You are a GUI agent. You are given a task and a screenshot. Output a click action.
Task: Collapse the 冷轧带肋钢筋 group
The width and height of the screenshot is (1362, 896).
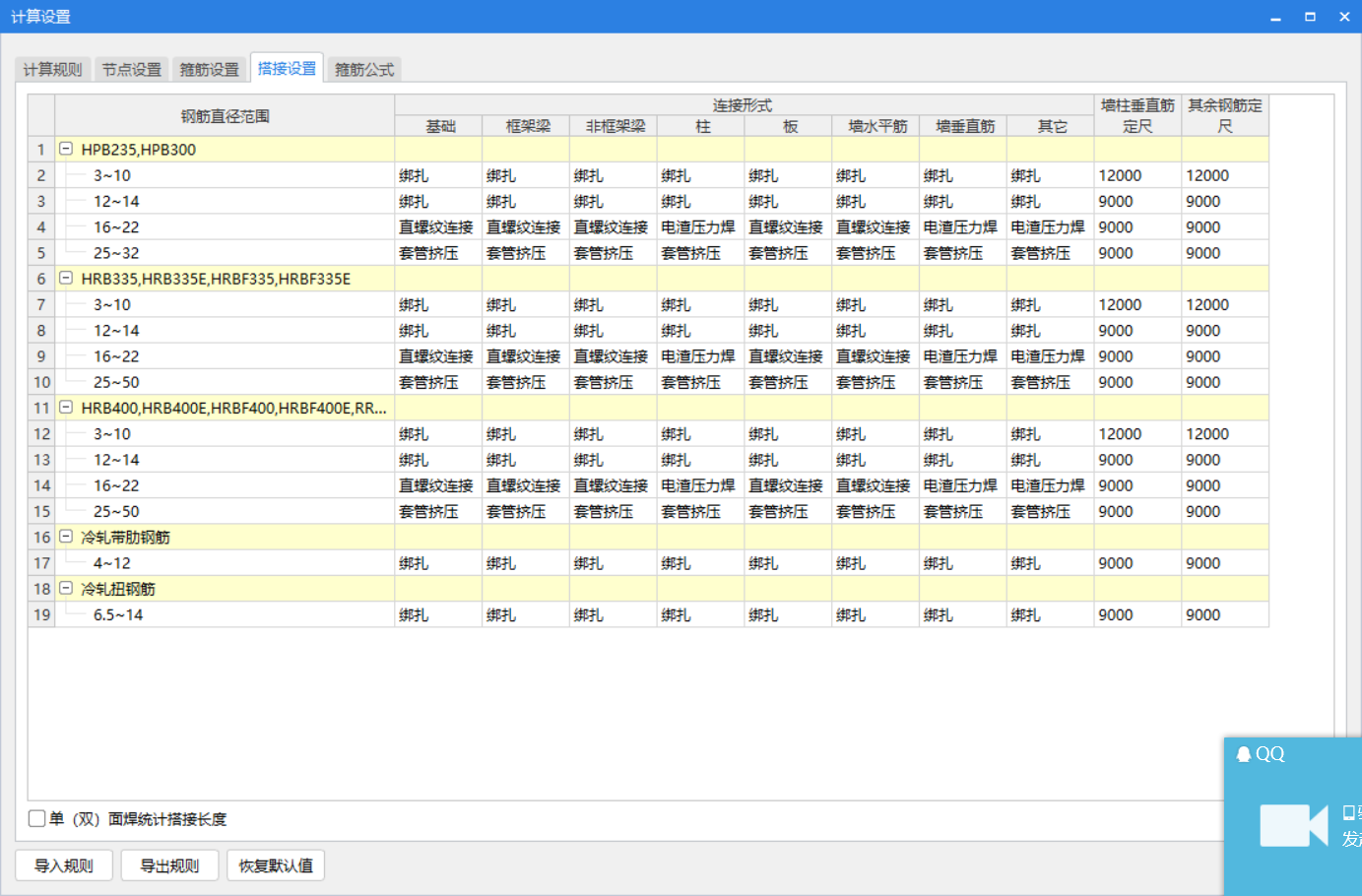pos(66,537)
